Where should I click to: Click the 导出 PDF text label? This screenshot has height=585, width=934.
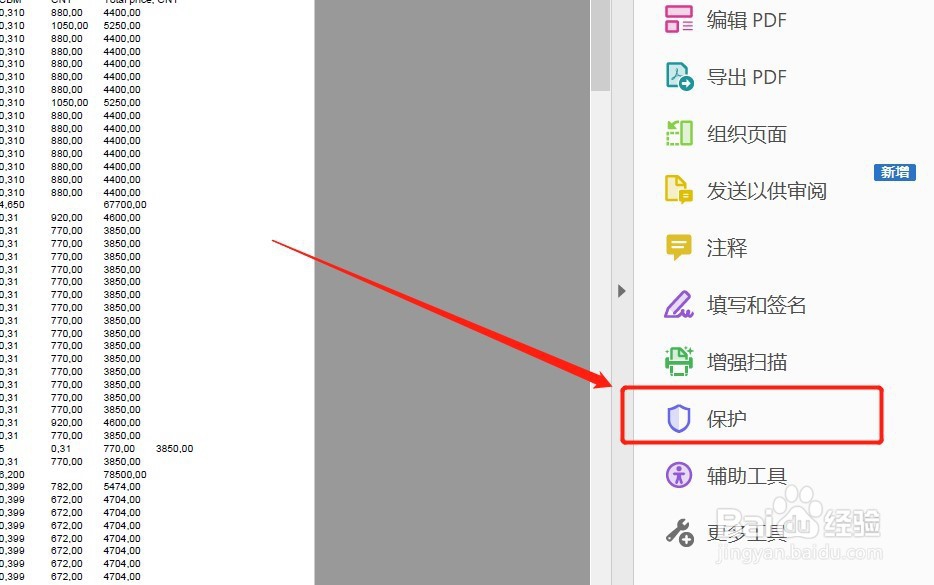pyautogui.click(x=749, y=76)
